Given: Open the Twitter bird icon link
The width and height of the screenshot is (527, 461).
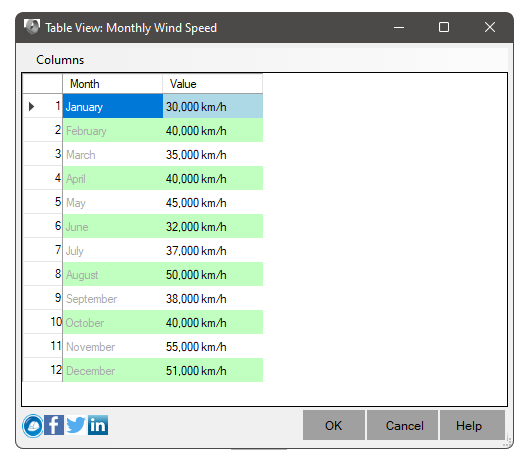Looking at the screenshot, I should (x=76, y=425).
